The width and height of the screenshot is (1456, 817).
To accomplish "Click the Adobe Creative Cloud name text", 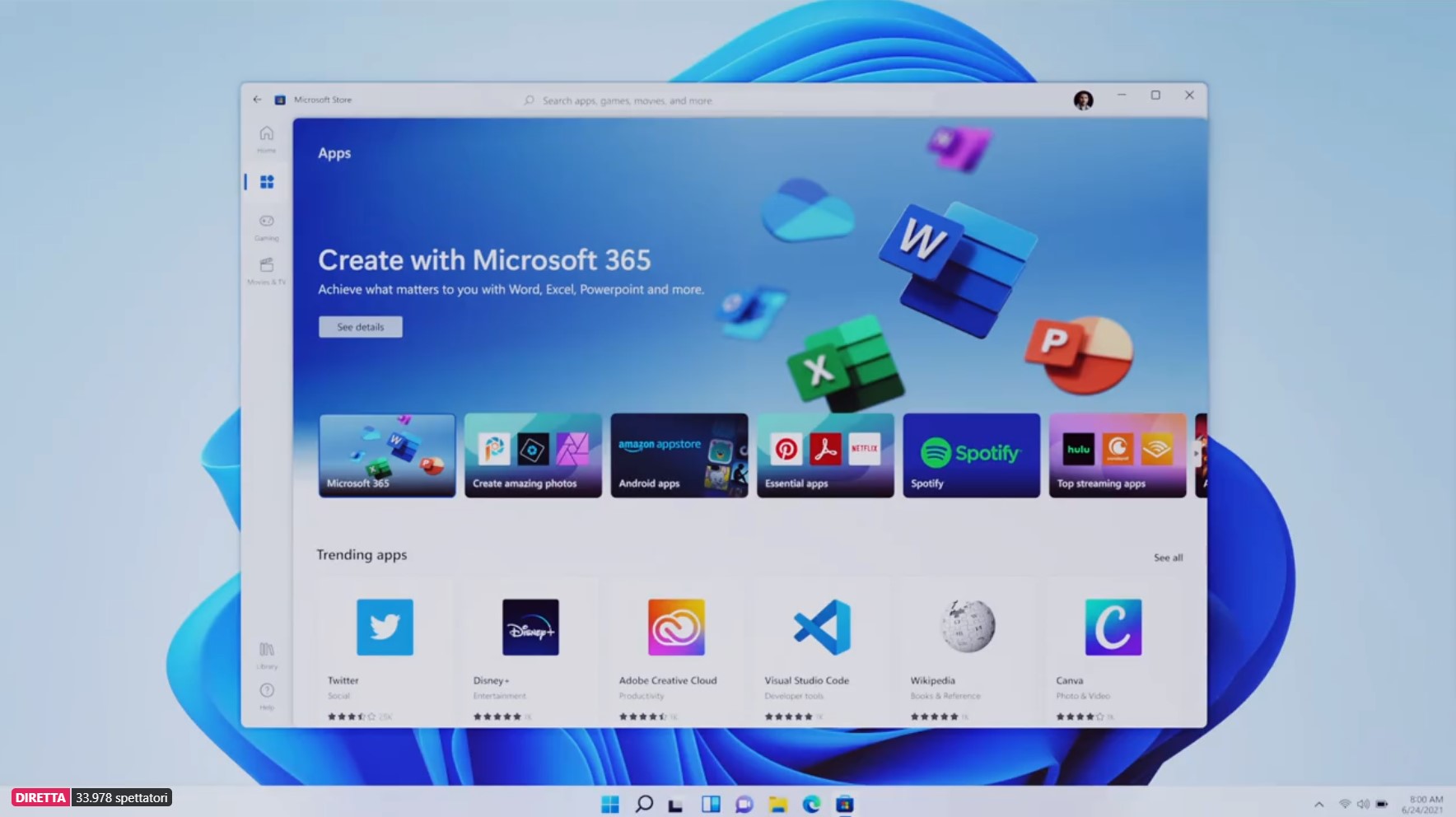I will [x=668, y=680].
